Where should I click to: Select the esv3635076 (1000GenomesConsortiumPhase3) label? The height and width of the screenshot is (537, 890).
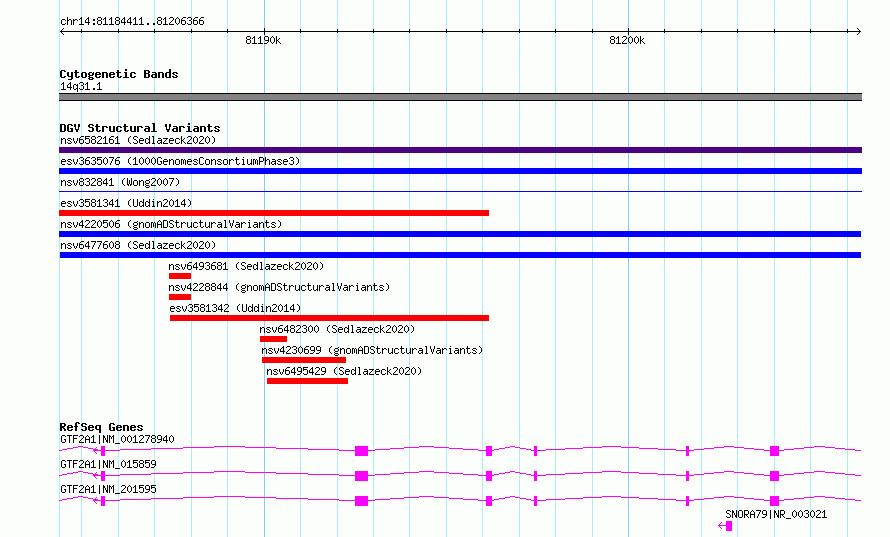click(x=180, y=161)
